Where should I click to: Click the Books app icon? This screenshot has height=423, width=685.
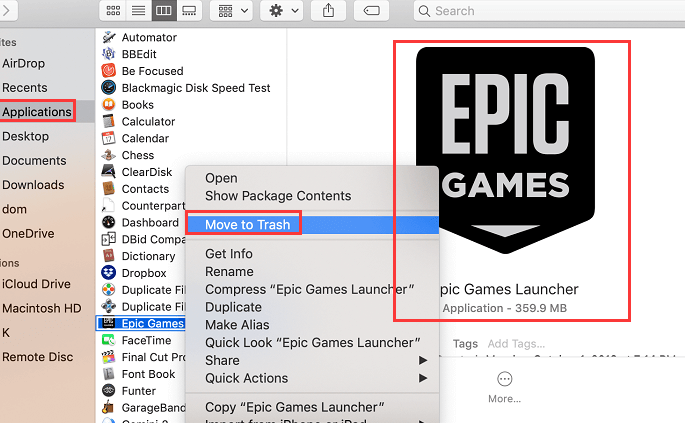[x=108, y=104]
